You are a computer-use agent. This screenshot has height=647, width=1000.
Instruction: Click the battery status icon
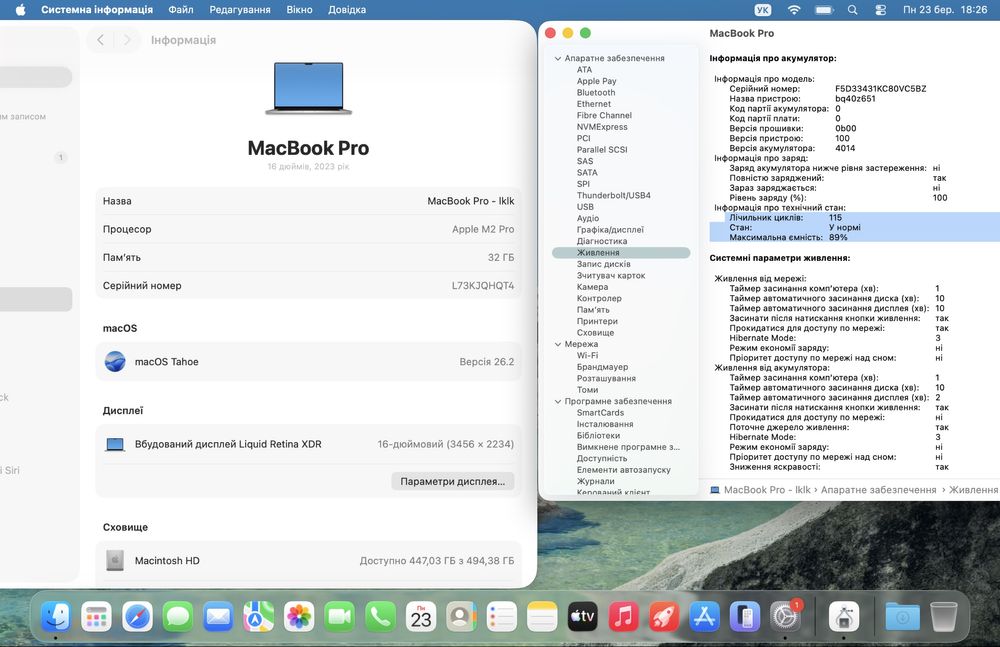824,10
